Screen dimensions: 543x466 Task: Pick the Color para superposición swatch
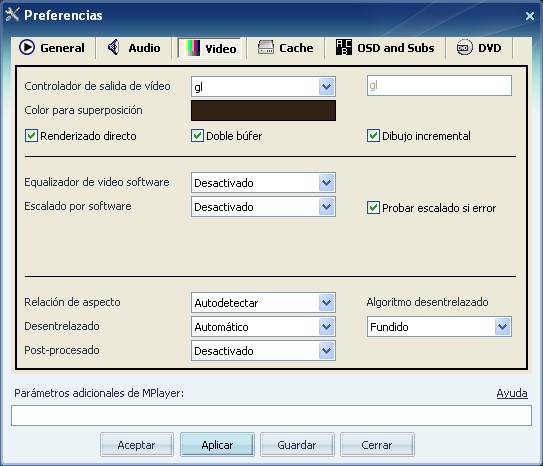coord(263,110)
